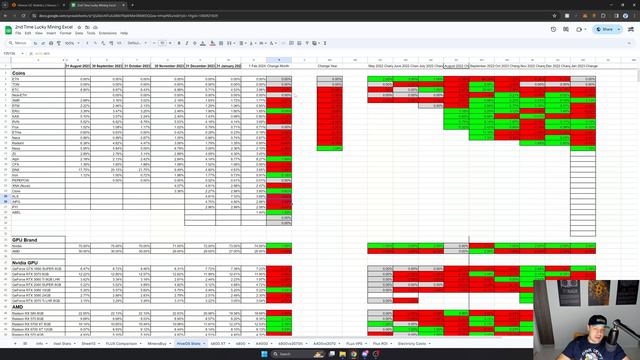Click the move-to-folder icon beside the title
This screenshot has width=640, height=360.
[x=87, y=27]
